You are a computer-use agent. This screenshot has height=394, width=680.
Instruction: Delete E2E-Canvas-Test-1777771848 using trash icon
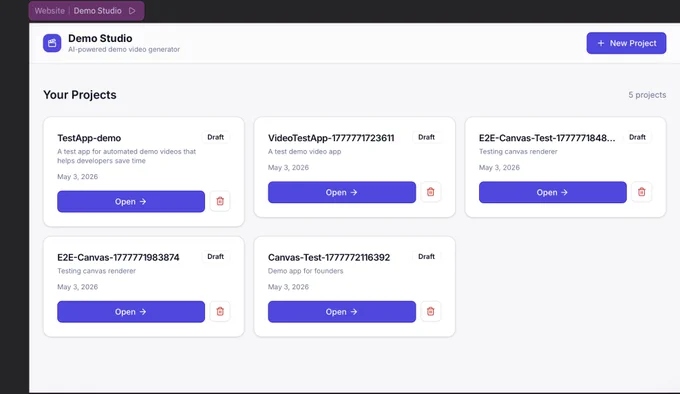coord(641,192)
